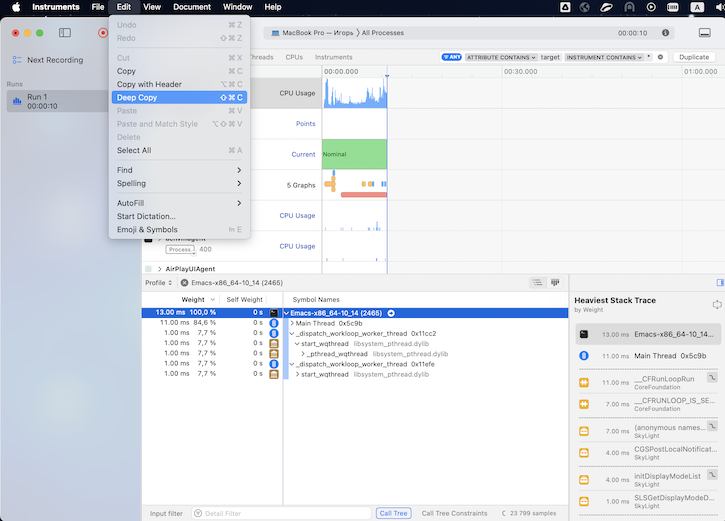This screenshot has height=521, width=725.
Task: Focus arrow beside Emacs-x86_64-10_14 (2465) row
Action: click(391, 313)
